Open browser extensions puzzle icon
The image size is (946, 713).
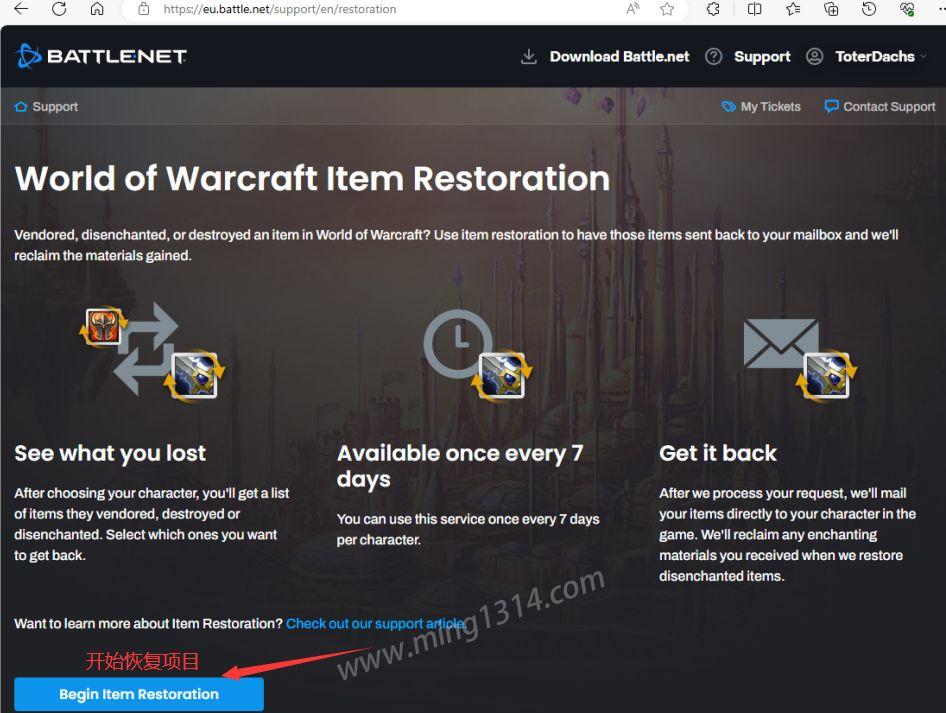[713, 9]
